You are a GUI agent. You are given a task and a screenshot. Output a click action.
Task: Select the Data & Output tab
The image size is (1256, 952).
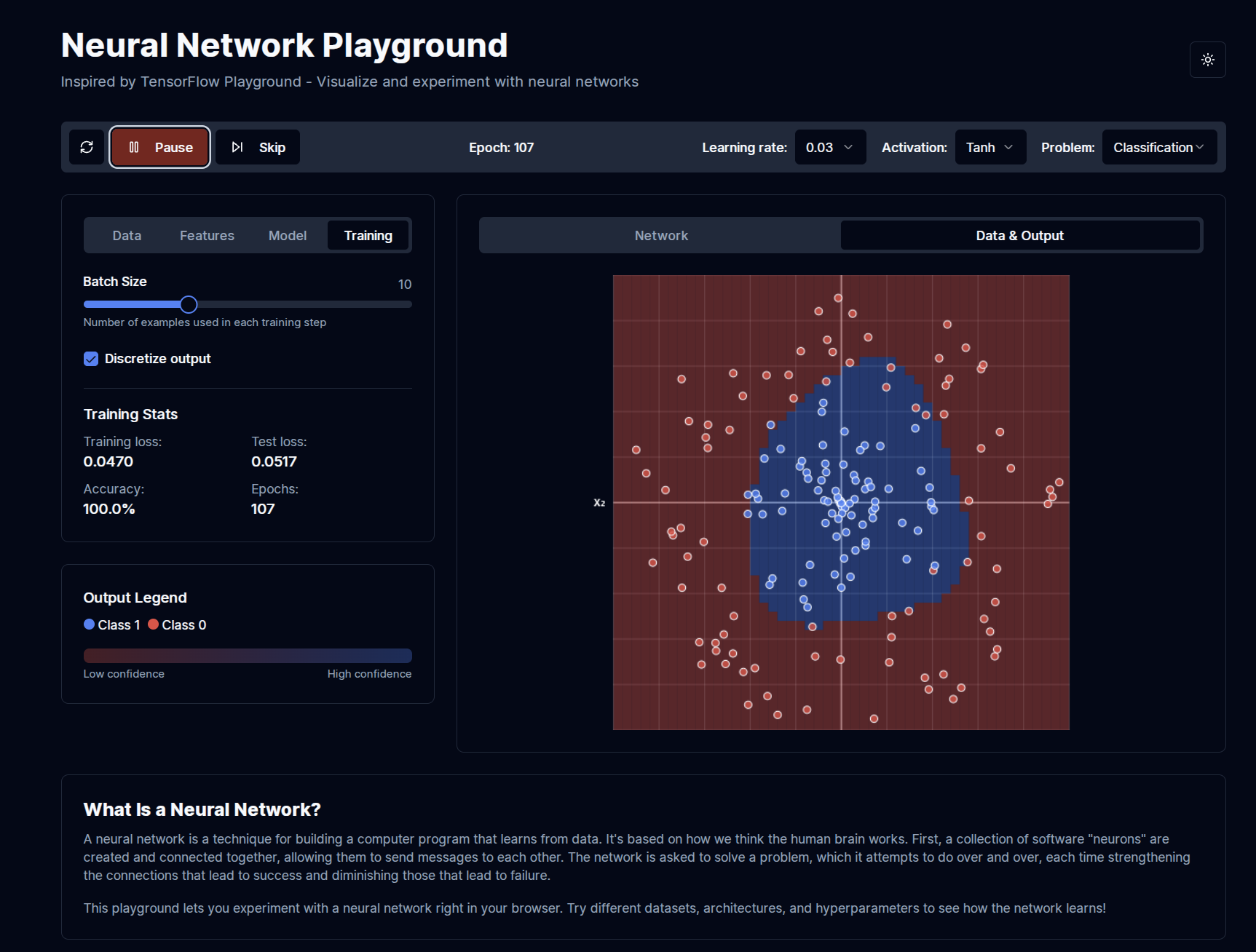tap(1019, 235)
